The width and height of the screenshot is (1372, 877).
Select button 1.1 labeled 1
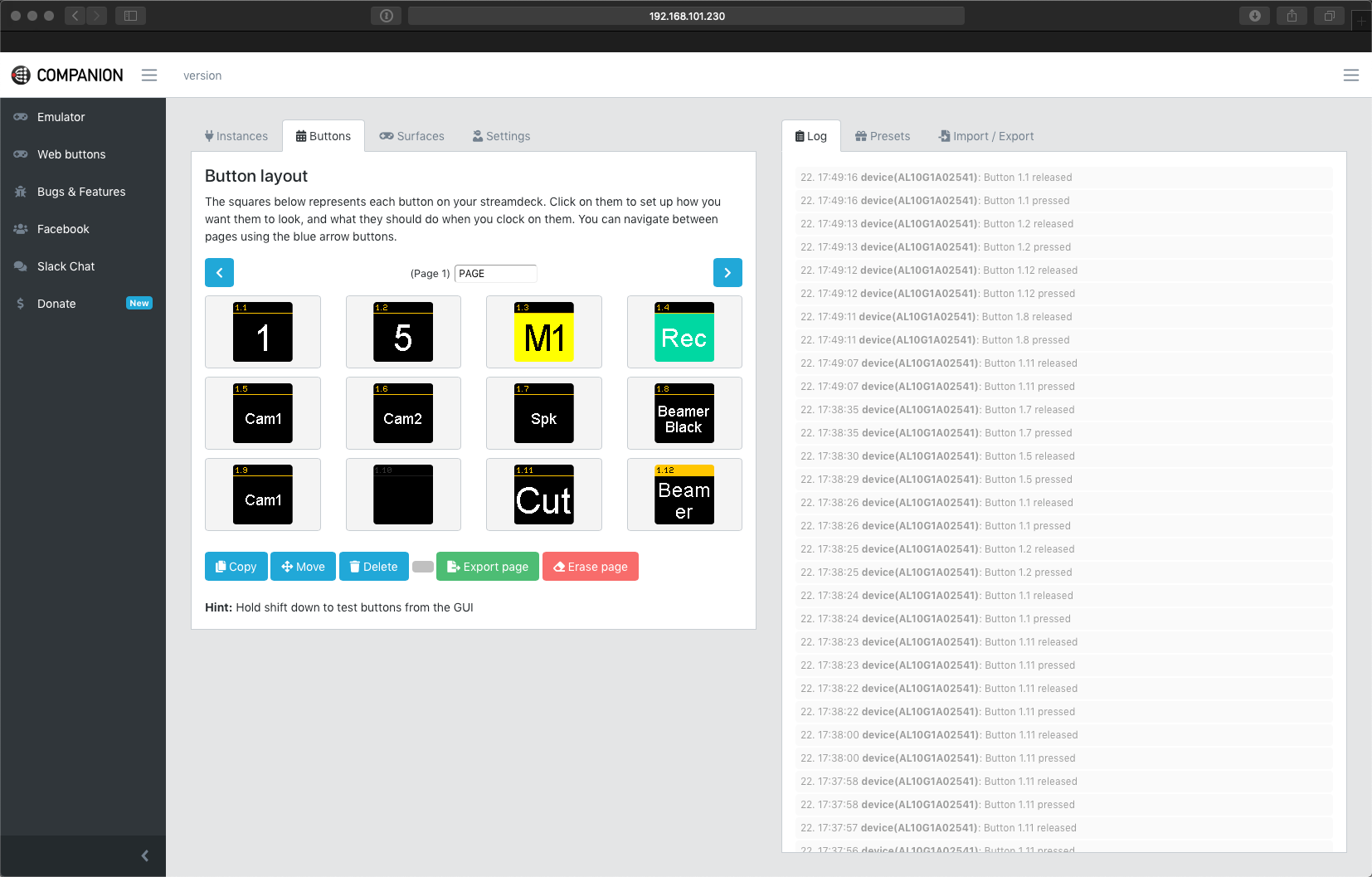point(263,332)
